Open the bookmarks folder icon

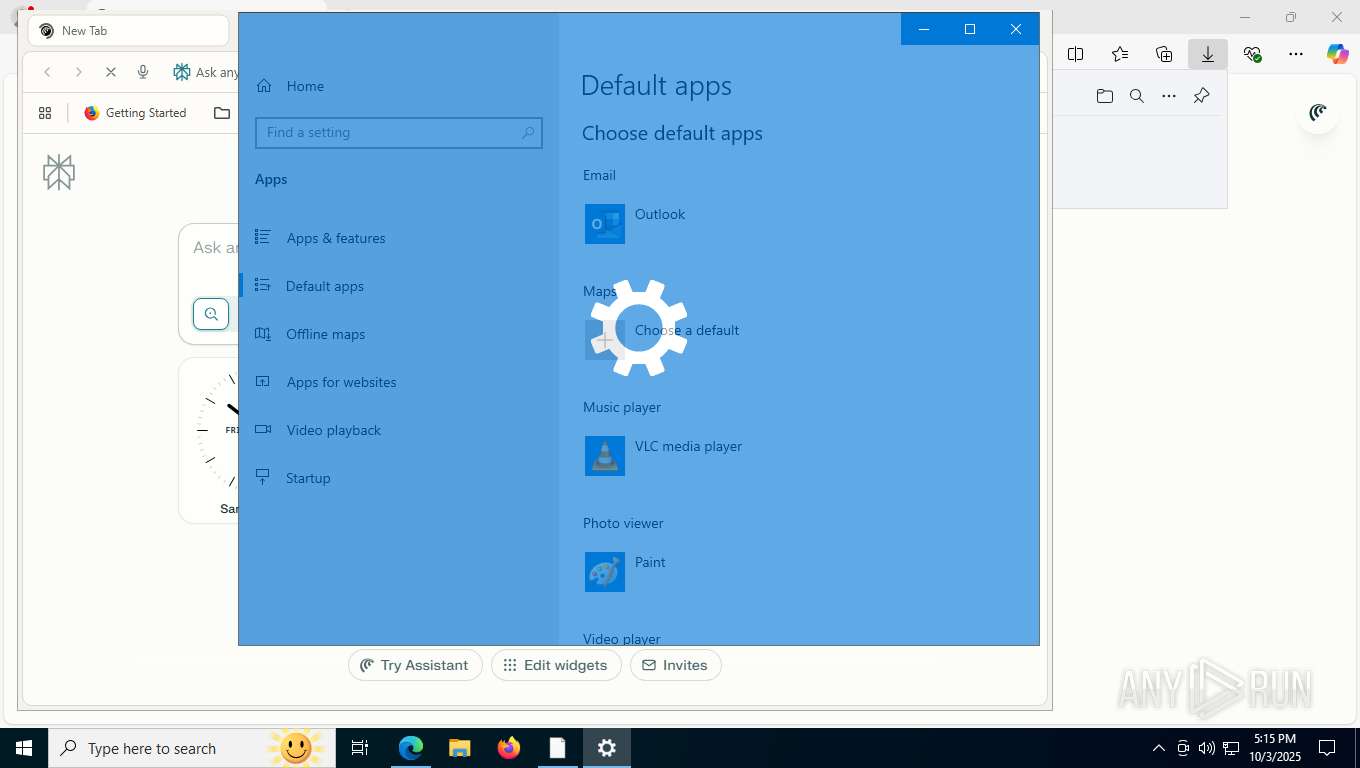[x=222, y=113]
